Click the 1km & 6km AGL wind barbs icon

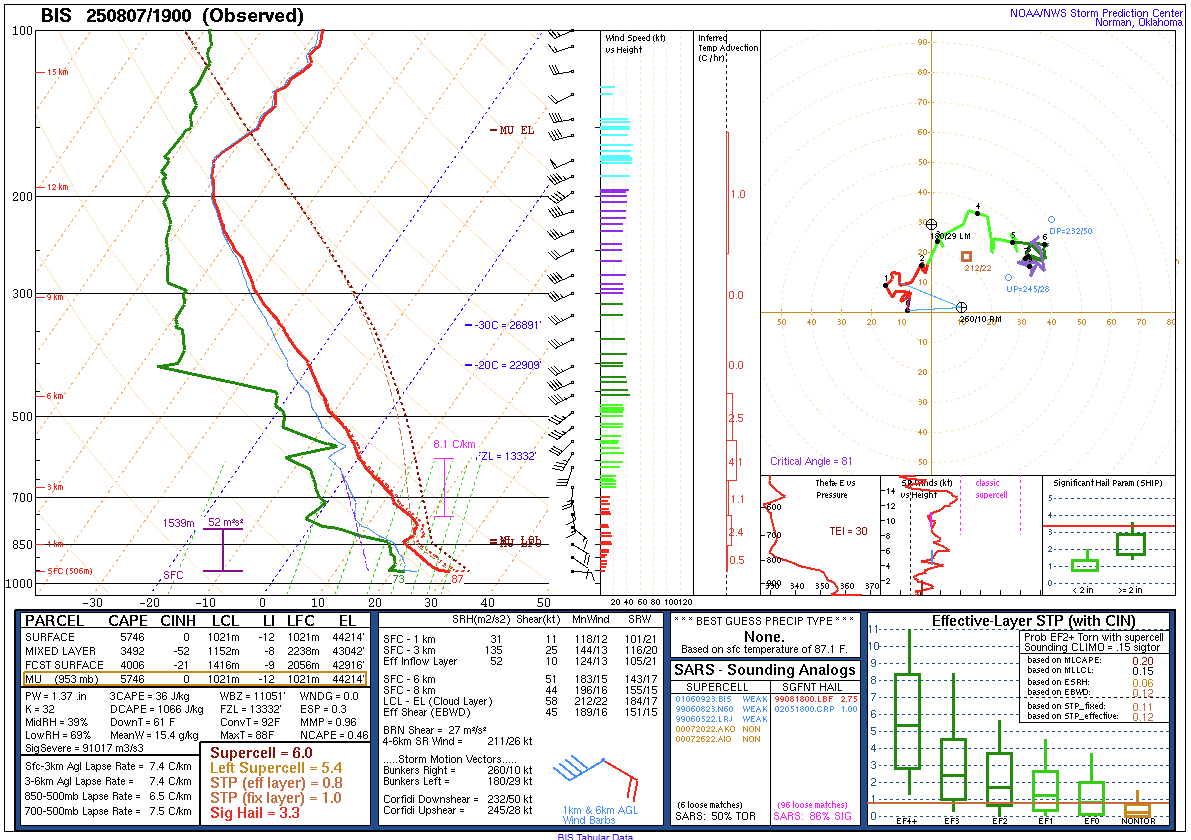coord(596,777)
